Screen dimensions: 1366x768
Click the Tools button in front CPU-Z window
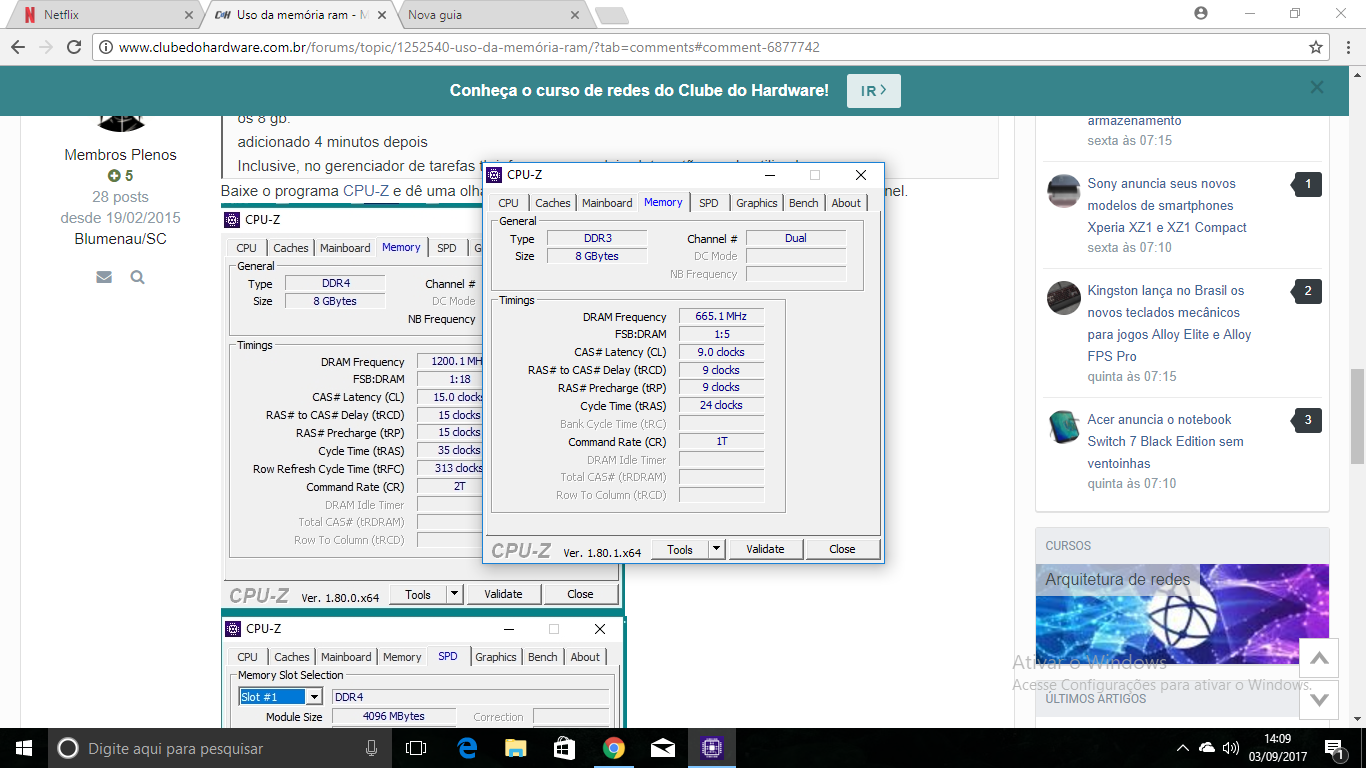point(680,549)
